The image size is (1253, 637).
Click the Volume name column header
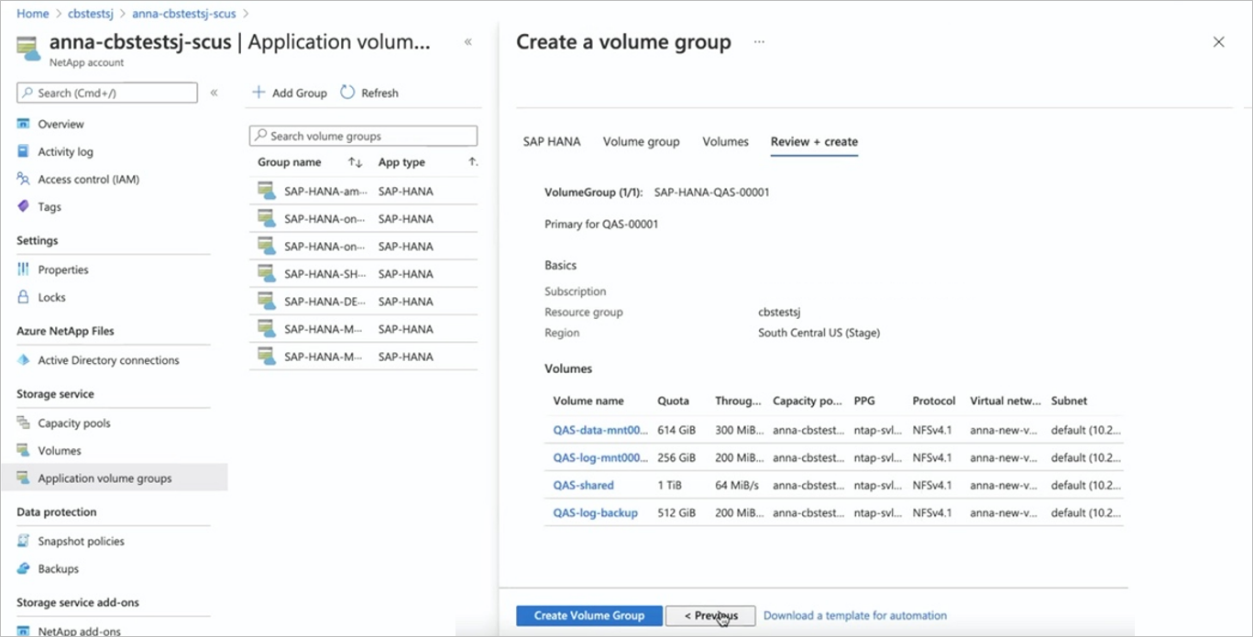click(588, 401)
